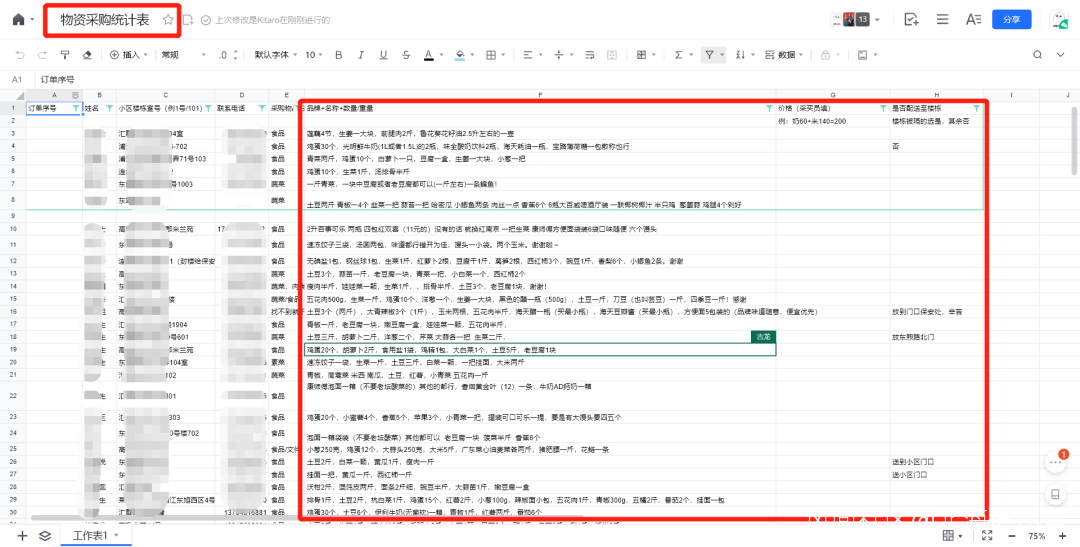Redo the last action
This screenshot has width=1080, height=547.
tap(42, 55)
